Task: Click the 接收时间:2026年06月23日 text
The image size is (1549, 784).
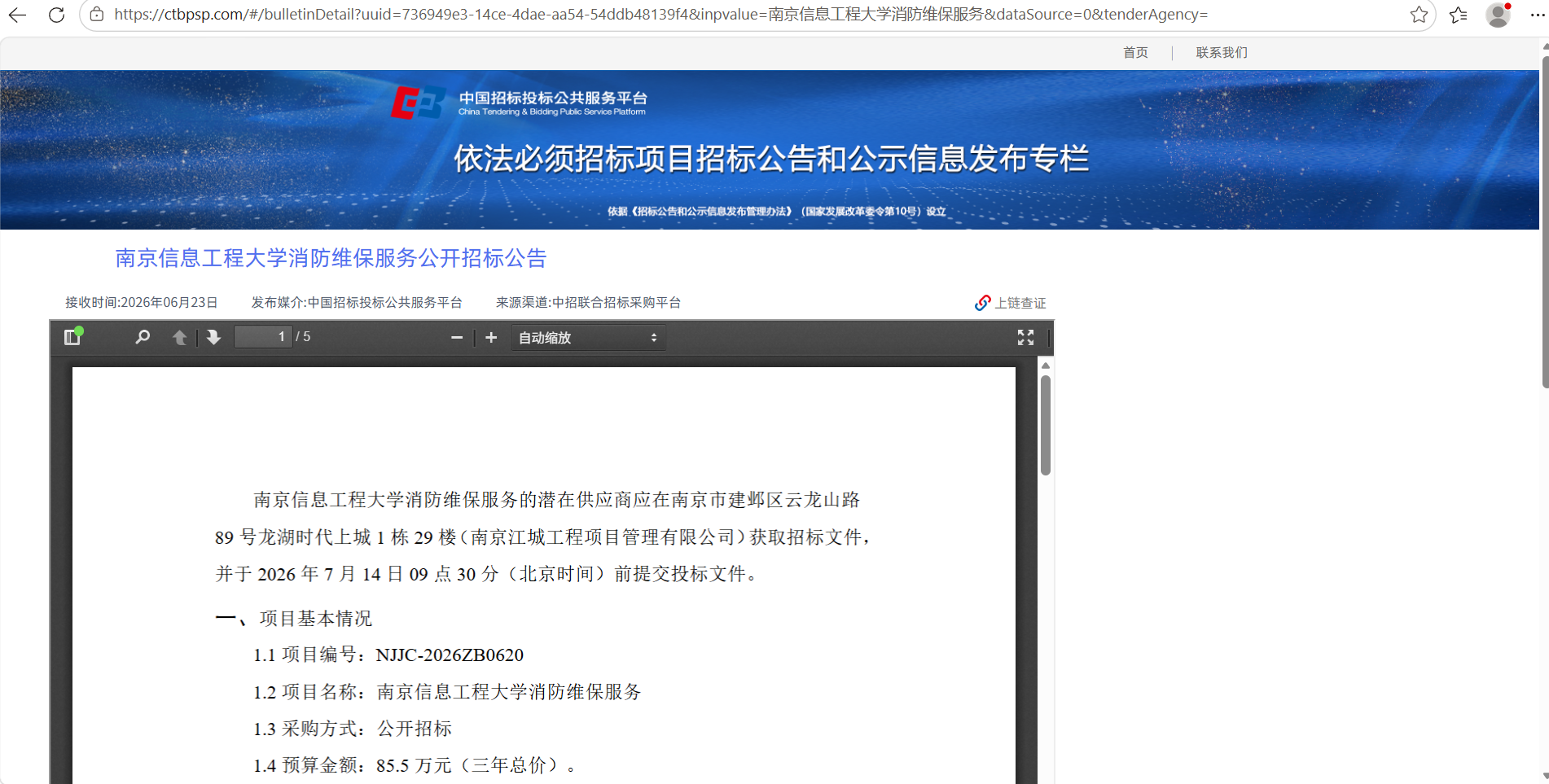Action: [142, 303]
